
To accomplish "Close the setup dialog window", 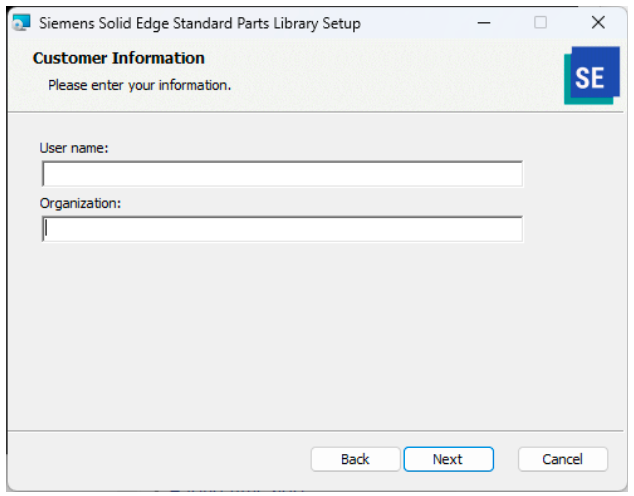I will [598, 23].
